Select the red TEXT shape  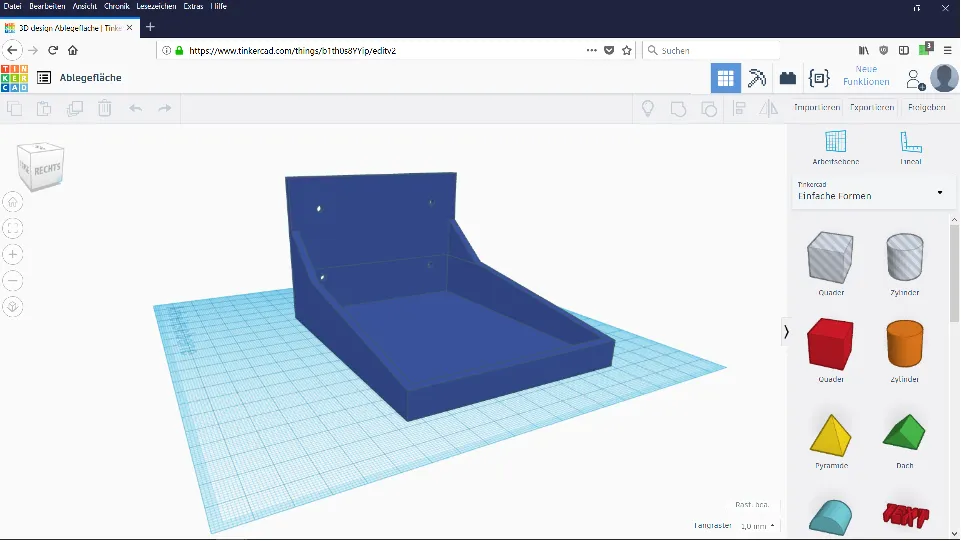[x=905, y=515]
